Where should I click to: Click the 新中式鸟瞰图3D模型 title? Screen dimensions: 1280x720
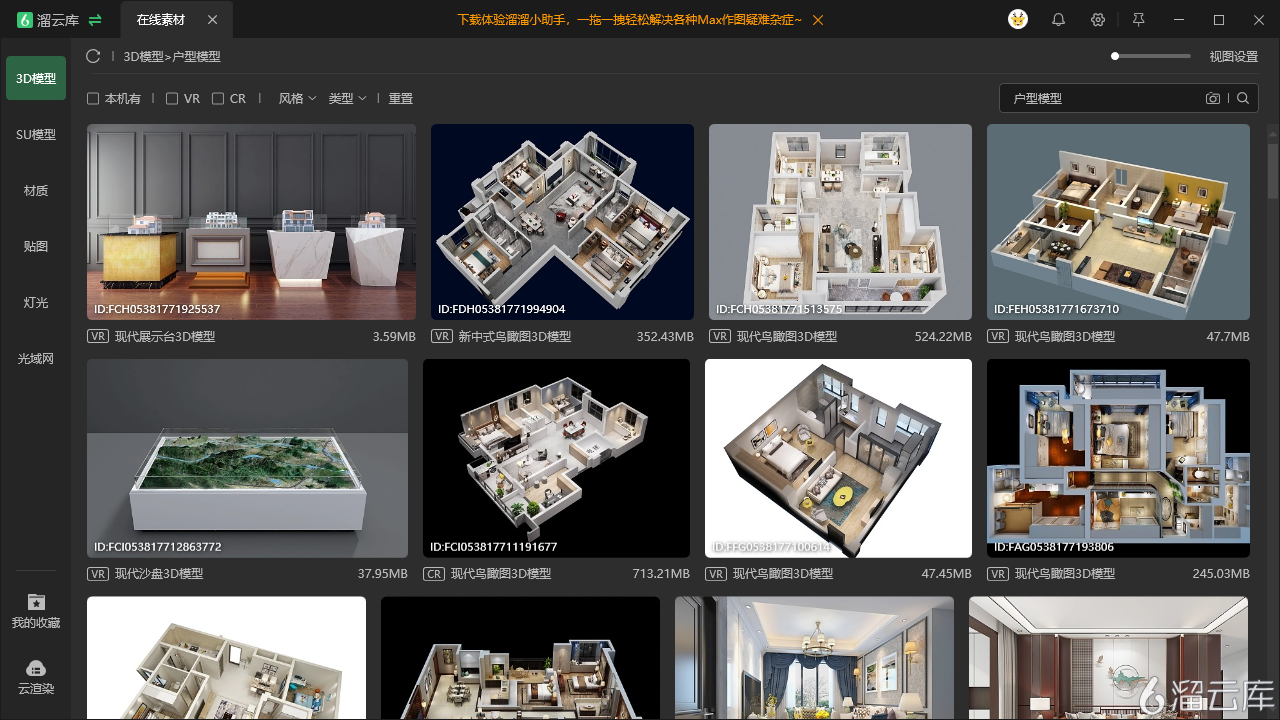(x=515, y=337)
